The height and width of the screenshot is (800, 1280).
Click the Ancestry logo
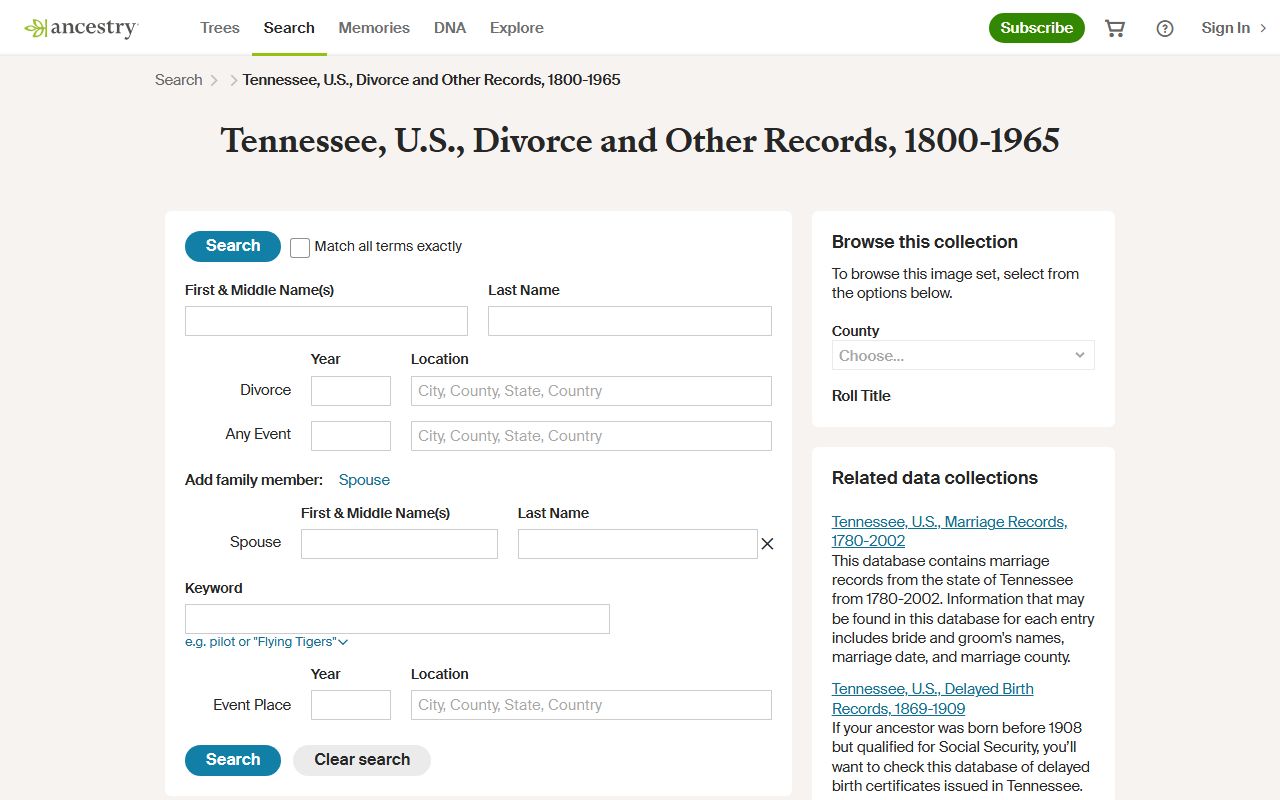(x=81, y=28)
